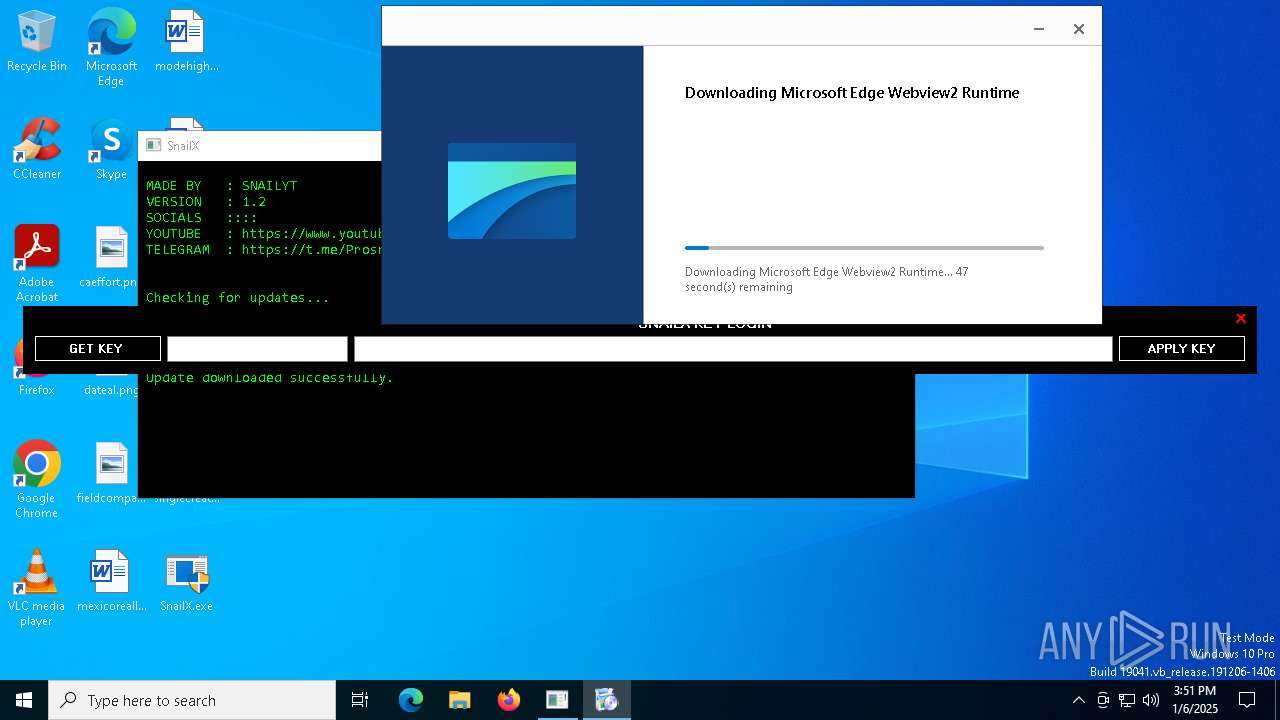
Task: Switch to the WebView2 installer taskbar item
Action: (606, 700)
